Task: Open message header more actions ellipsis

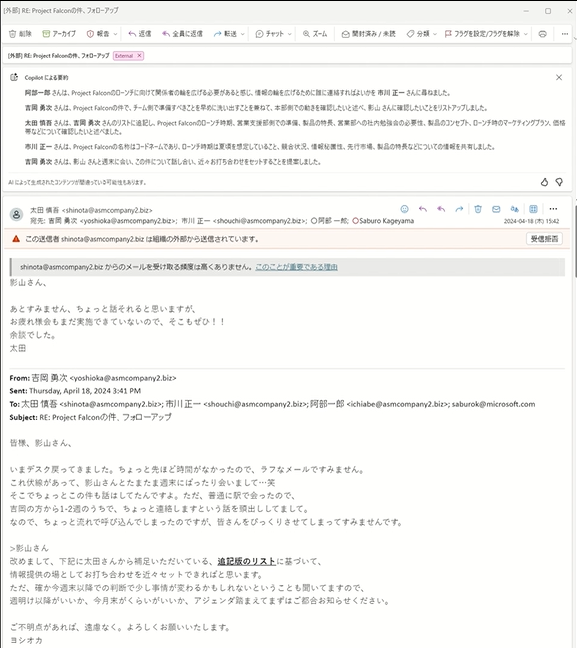Action: click(553, 209)
